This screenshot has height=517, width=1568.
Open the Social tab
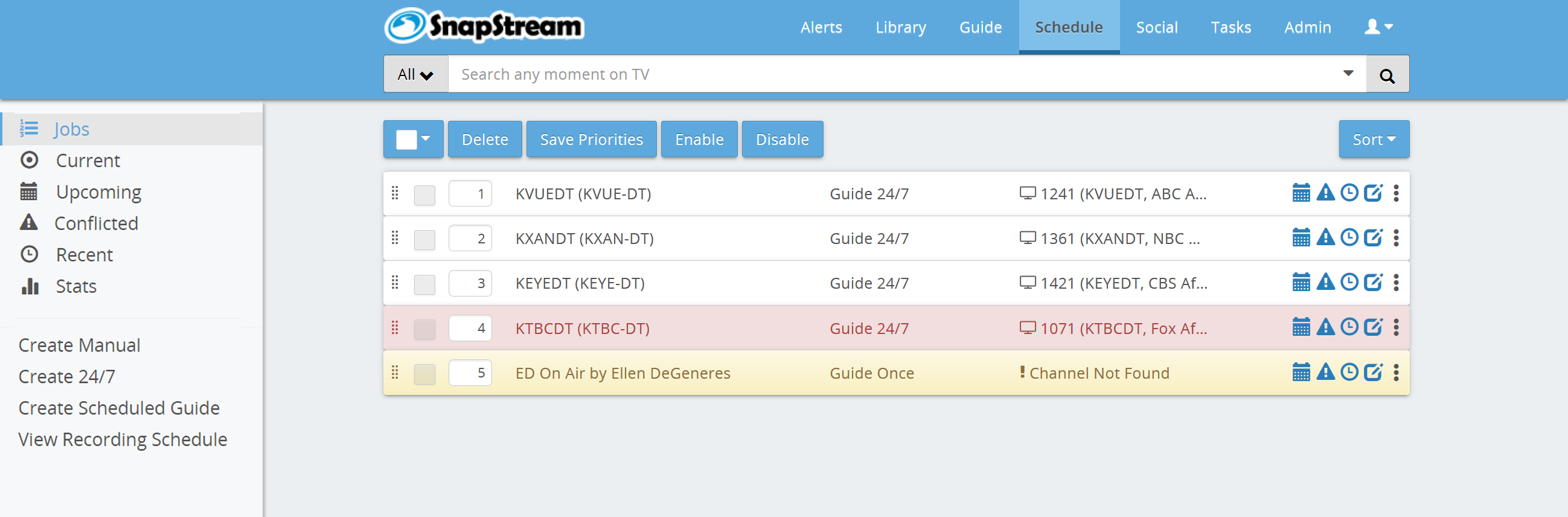click(1156, 27)
